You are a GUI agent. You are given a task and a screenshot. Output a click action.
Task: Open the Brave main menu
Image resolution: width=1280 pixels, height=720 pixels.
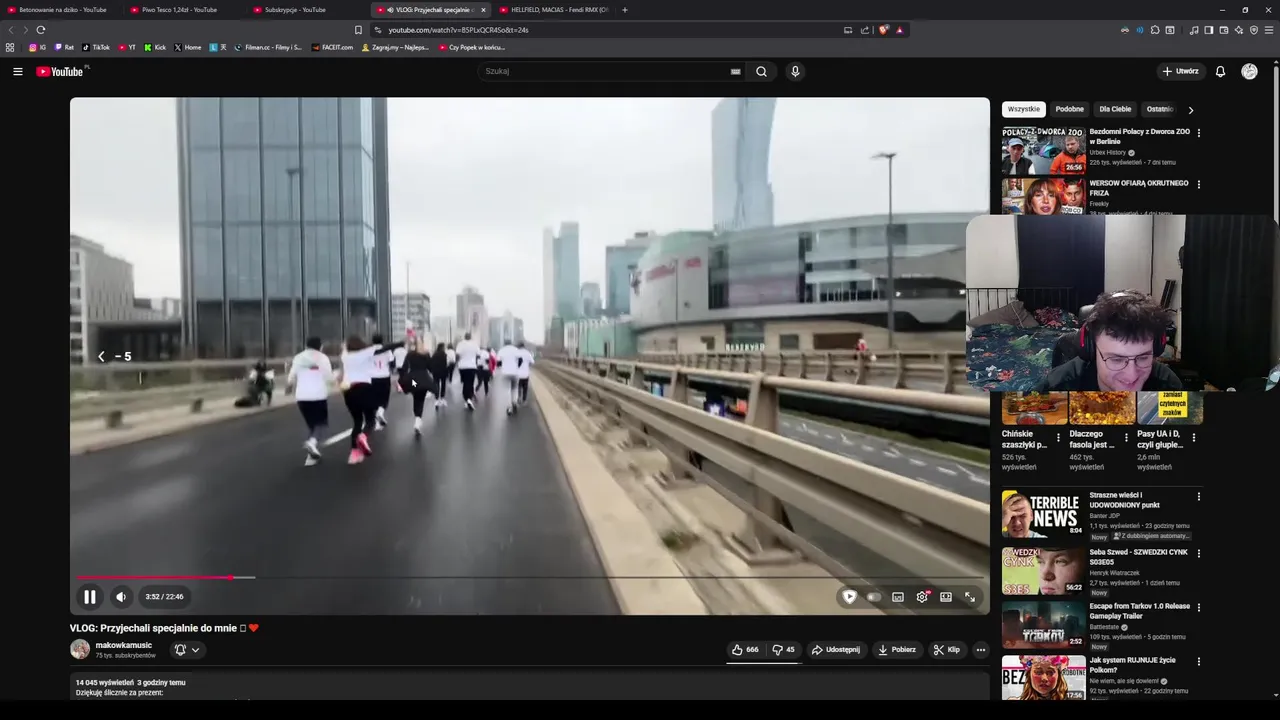coord(1269,30)
